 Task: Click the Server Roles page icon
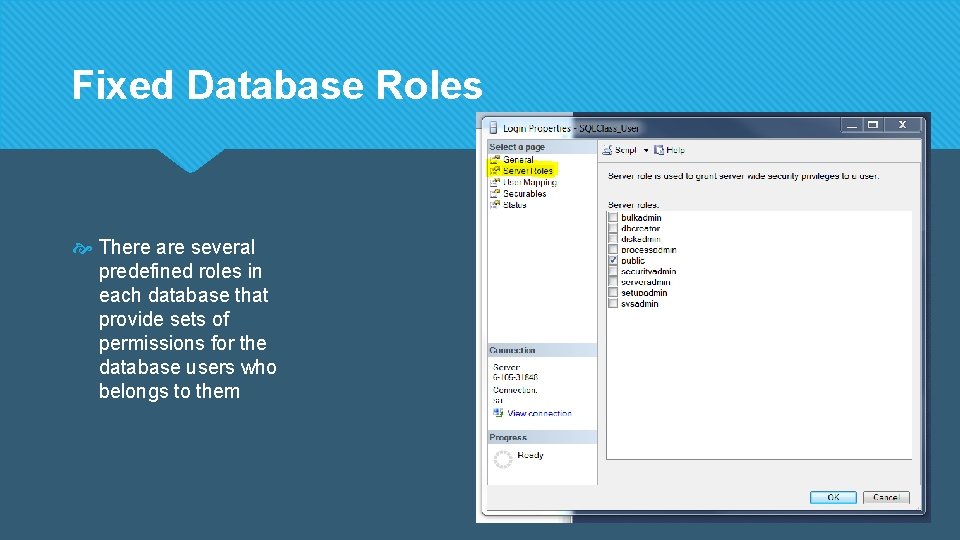[x=495, y=171]
